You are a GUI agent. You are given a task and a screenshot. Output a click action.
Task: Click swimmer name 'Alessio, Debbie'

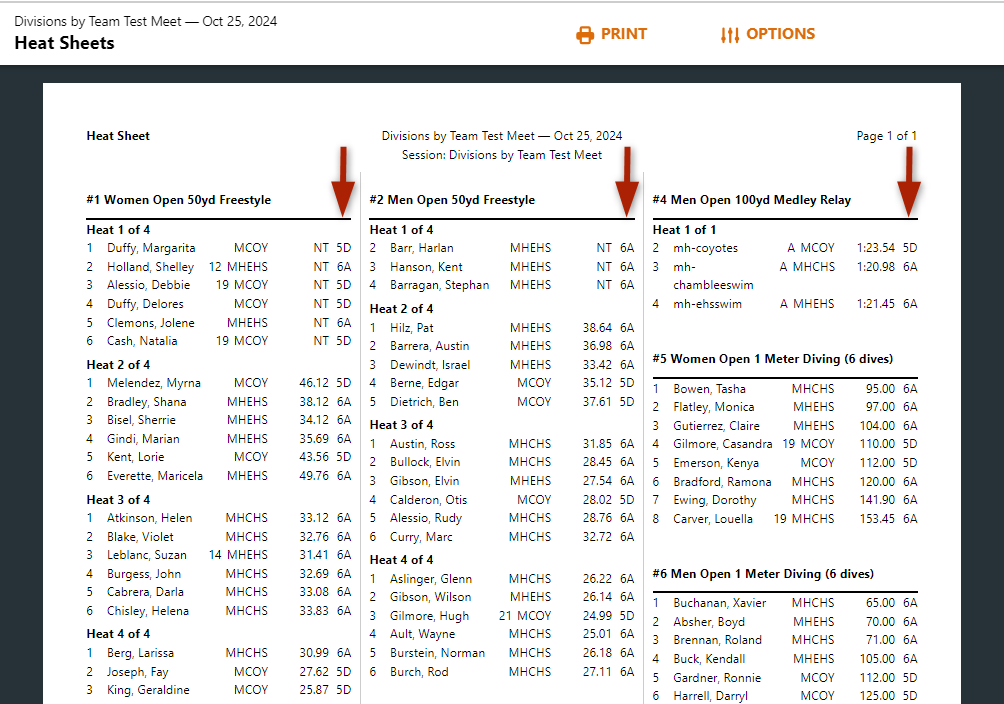[x=149, y=285]
